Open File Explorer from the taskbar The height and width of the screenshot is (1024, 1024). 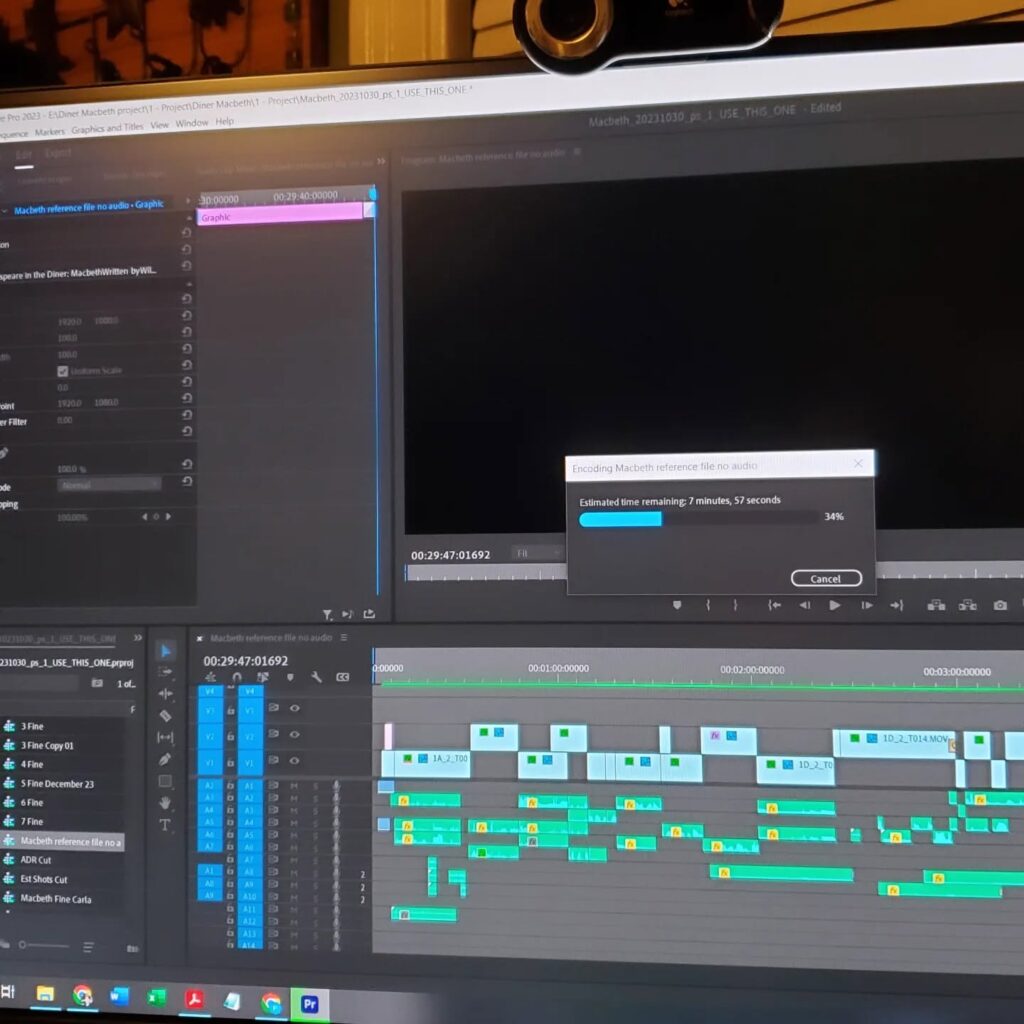tap(45, 993)
